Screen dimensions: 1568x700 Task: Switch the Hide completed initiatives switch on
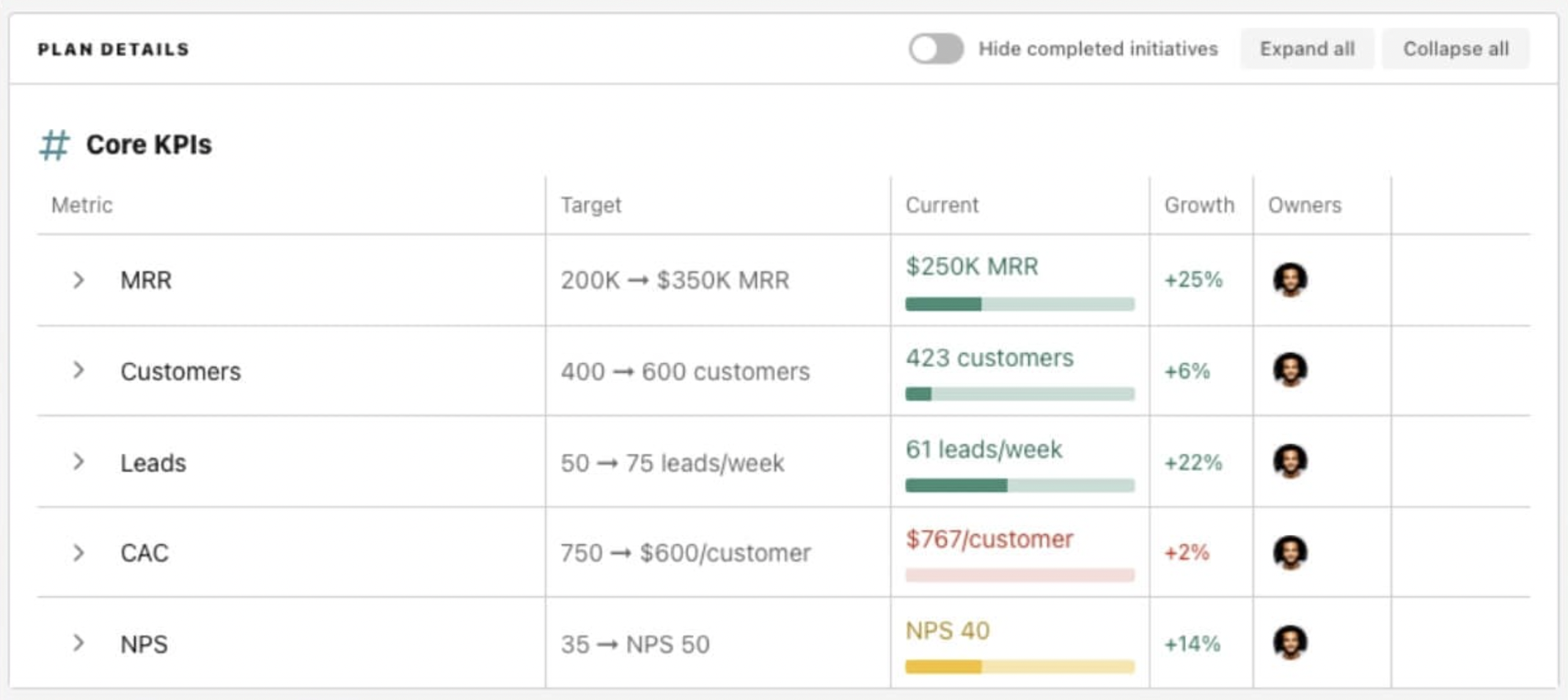pos(936,48)
